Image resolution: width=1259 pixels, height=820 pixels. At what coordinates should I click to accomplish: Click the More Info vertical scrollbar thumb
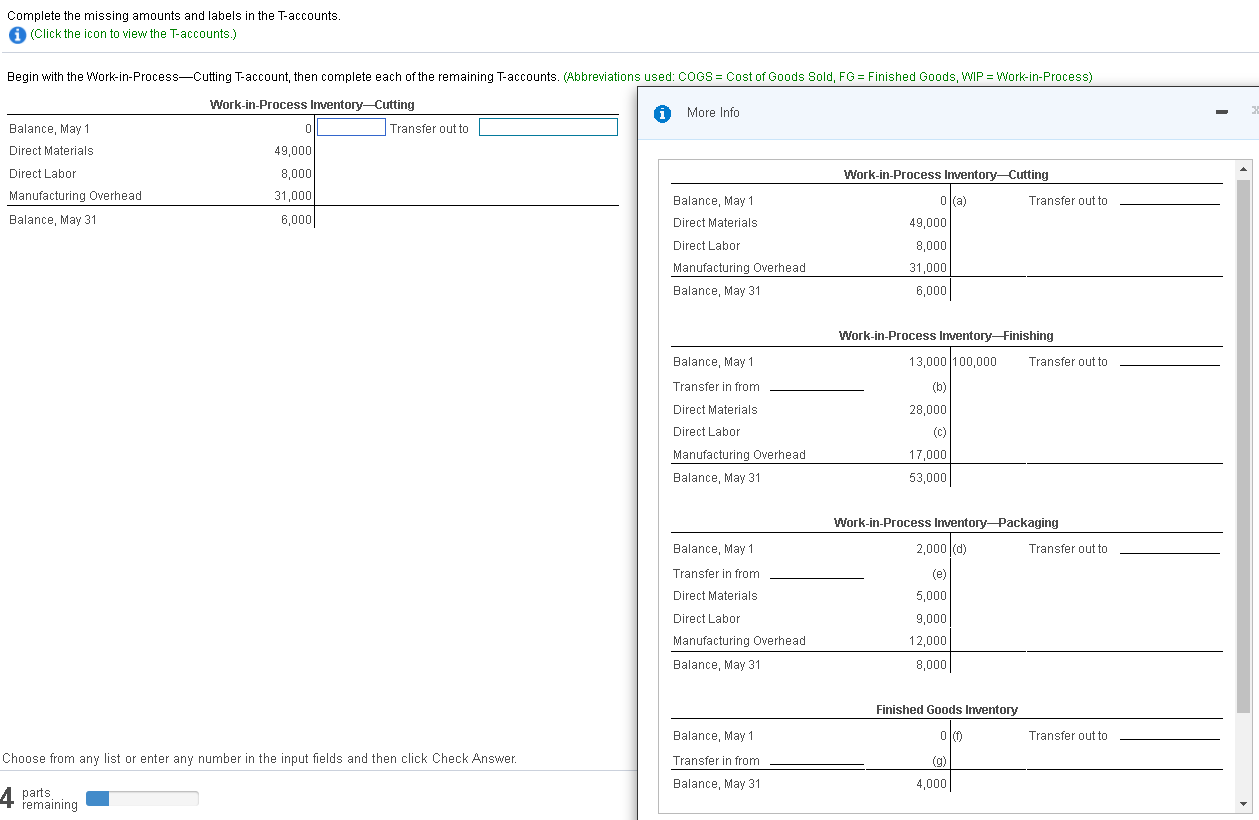[1244, 445]
